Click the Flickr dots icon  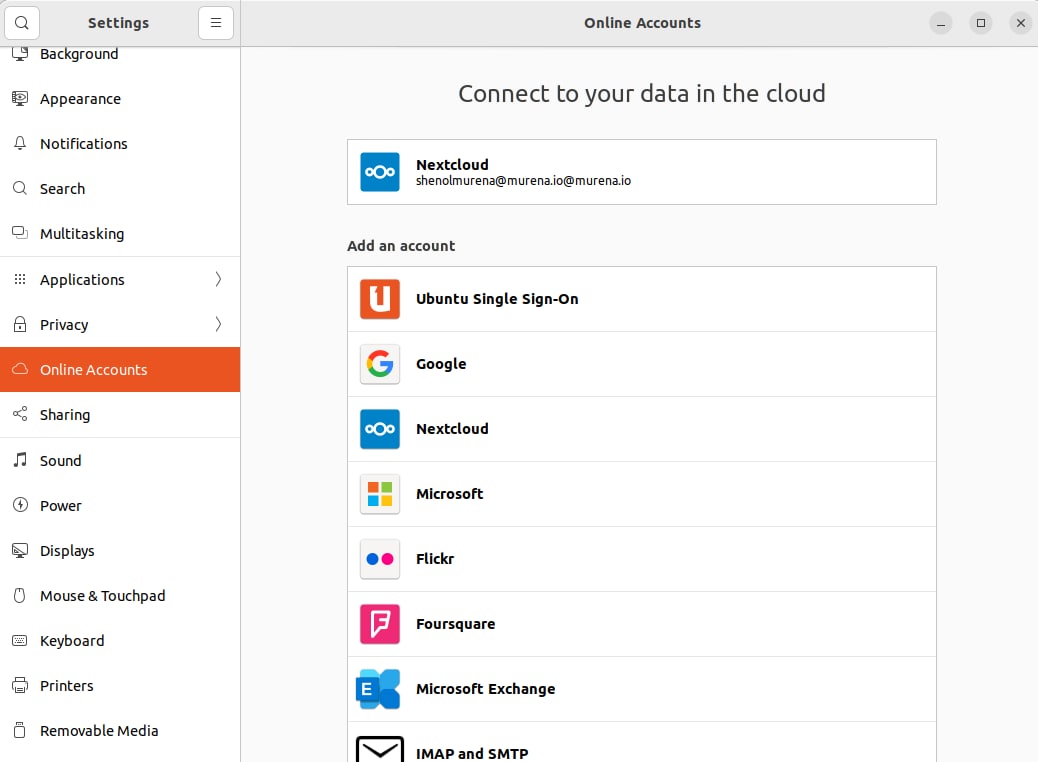(380, 559)
